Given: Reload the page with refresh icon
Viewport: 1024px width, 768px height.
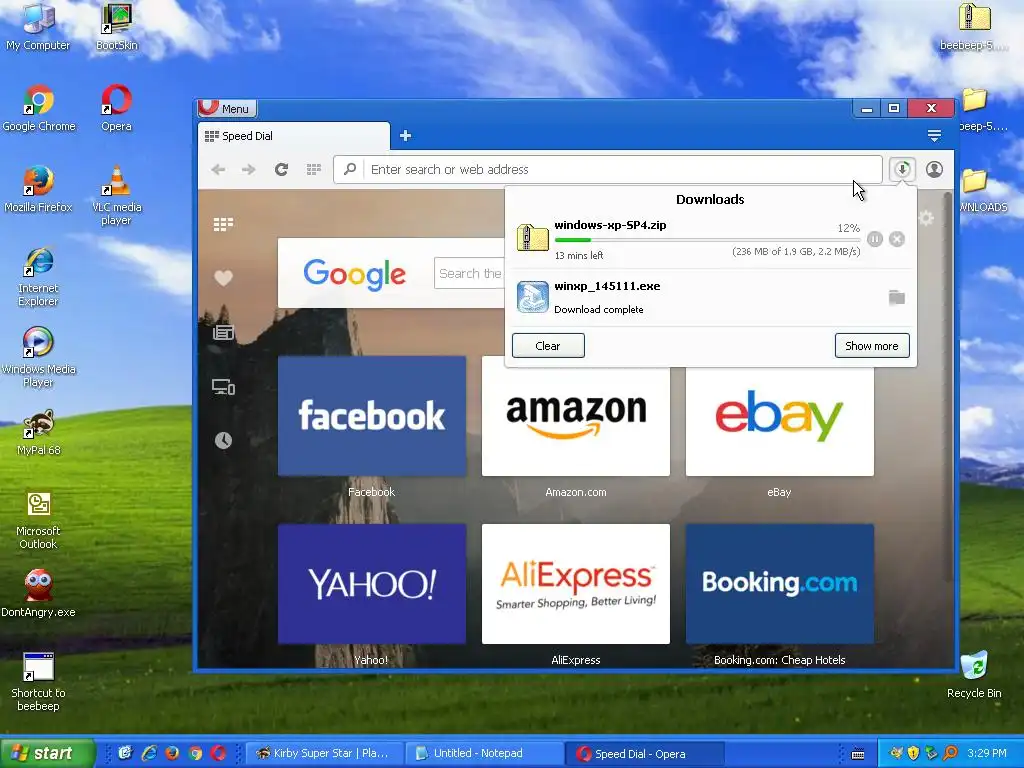Looking at the screenshot, I should 281,170.
